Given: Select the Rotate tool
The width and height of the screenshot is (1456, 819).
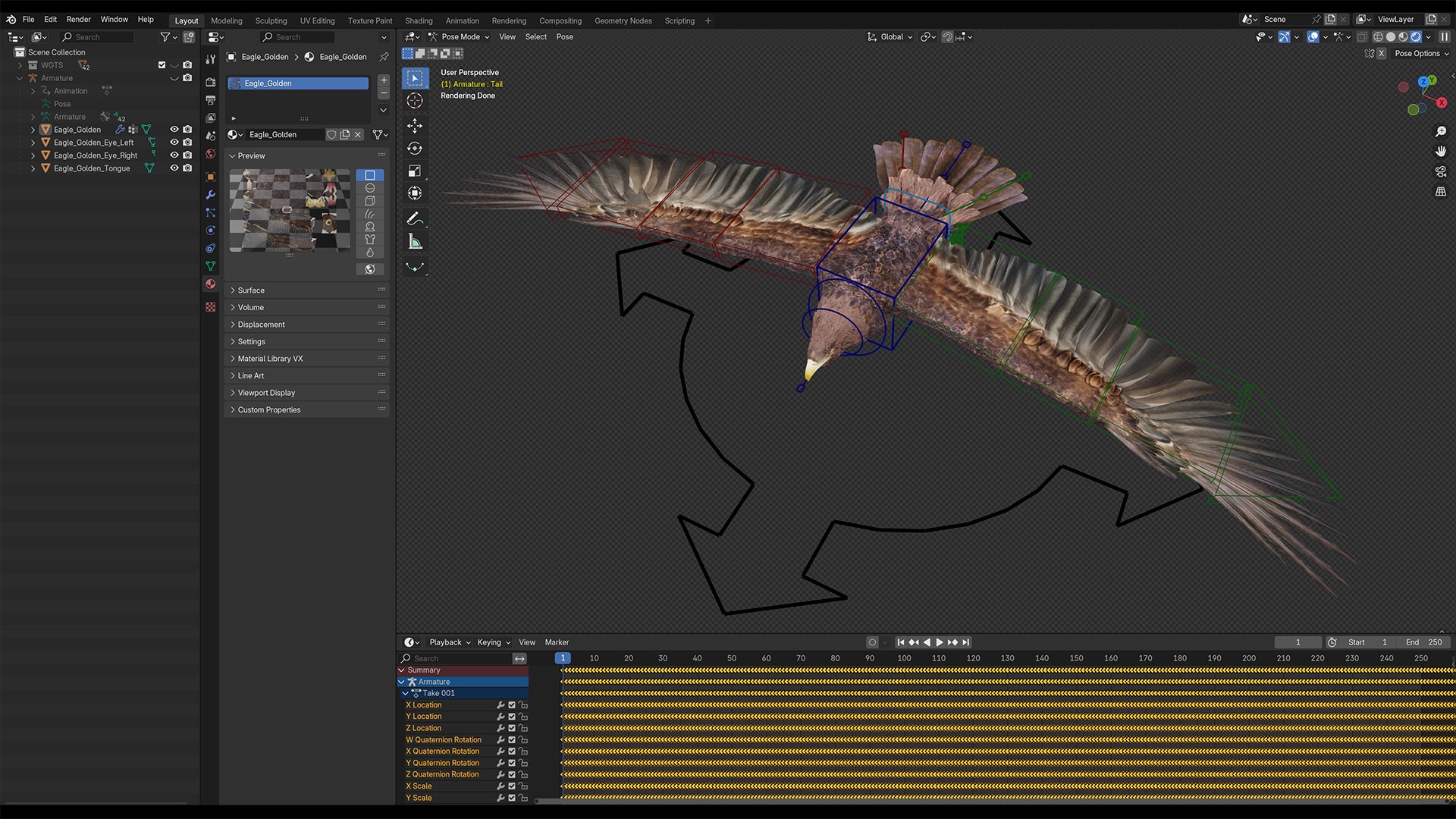Looking at the screenshot, I should tap(415, 149).
